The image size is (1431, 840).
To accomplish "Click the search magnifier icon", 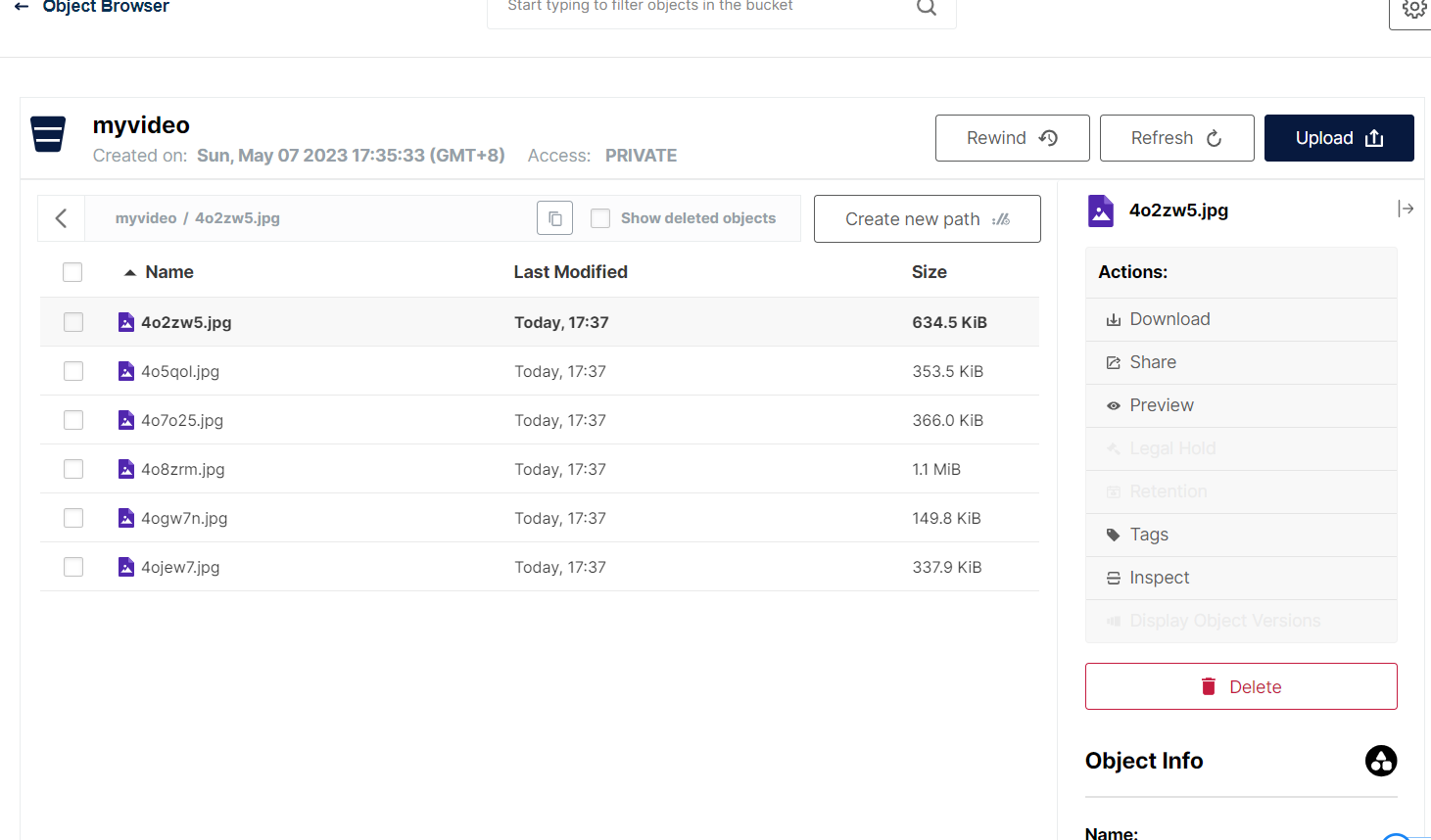I will [x=927, y=7].
